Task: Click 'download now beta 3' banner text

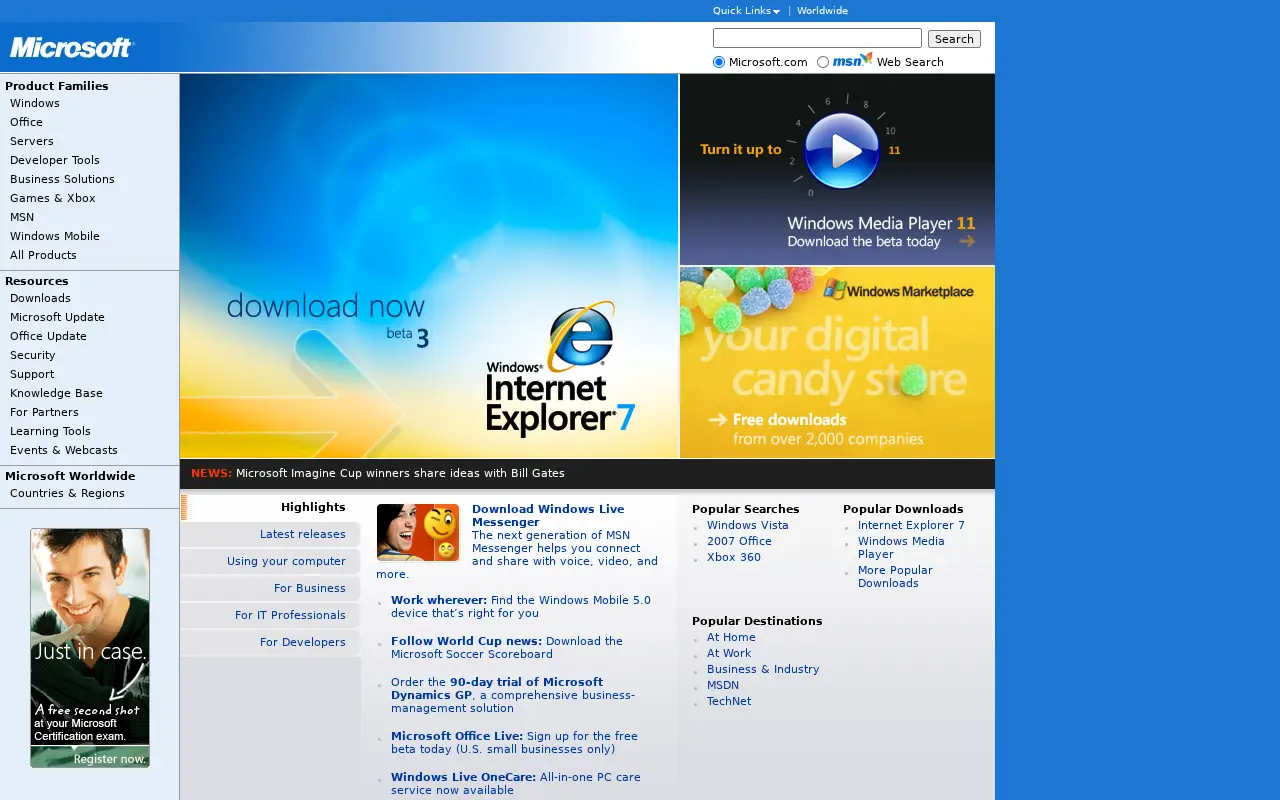Action: 327,318
